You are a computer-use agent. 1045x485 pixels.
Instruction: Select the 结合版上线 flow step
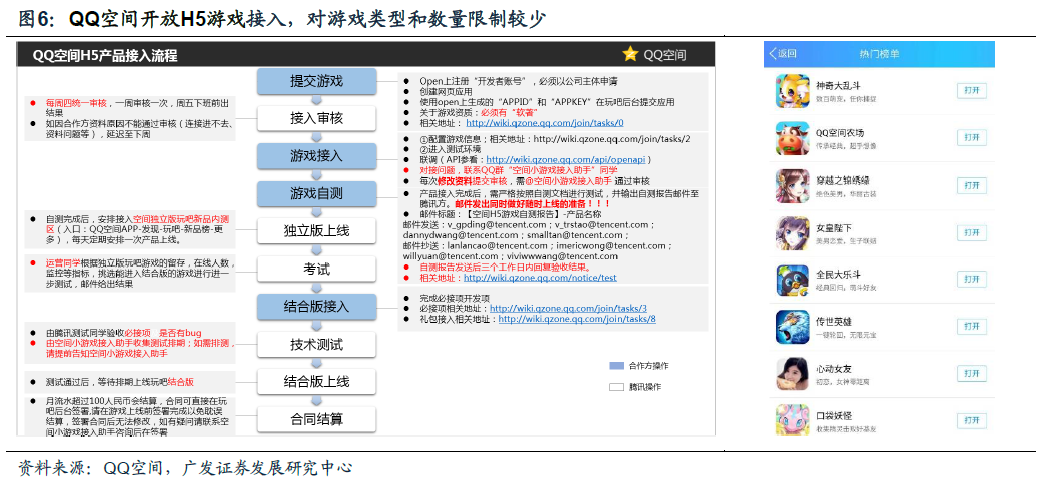(316, 382)
